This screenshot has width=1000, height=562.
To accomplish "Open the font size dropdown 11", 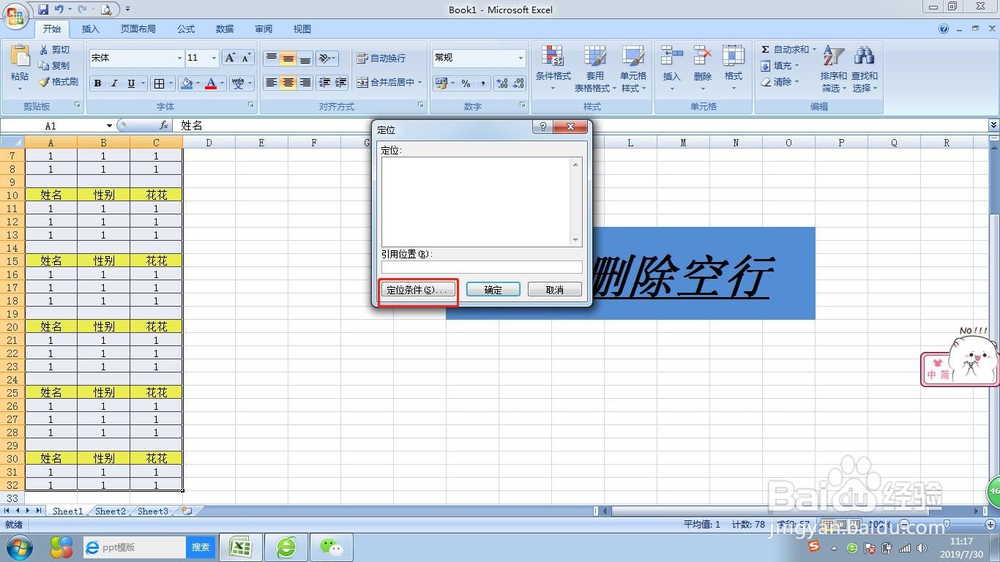I will tap(214, 58).
